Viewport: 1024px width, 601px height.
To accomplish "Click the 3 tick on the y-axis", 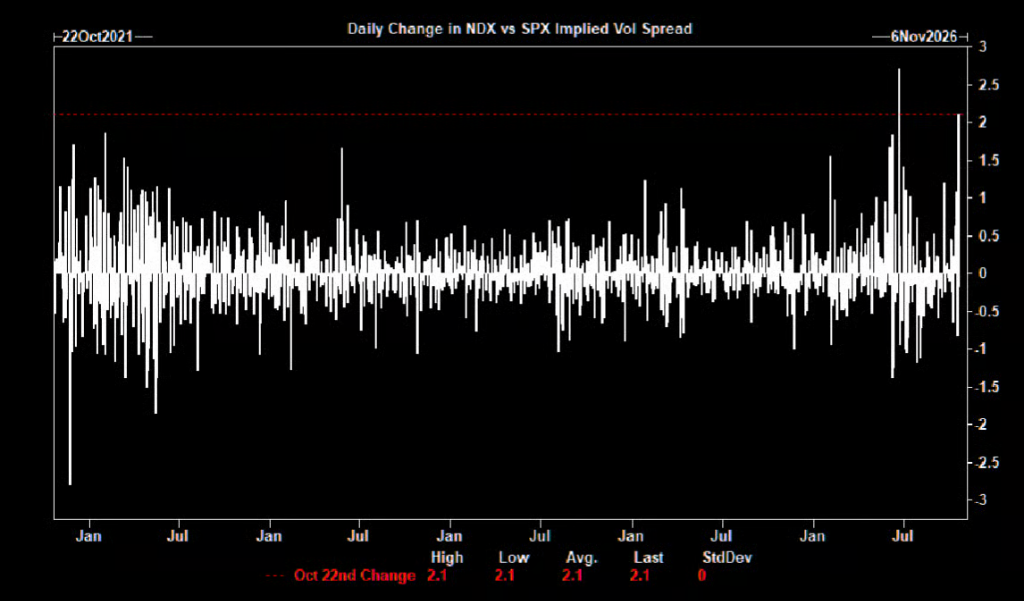I will pyautogui.click(x=982, y=47).
